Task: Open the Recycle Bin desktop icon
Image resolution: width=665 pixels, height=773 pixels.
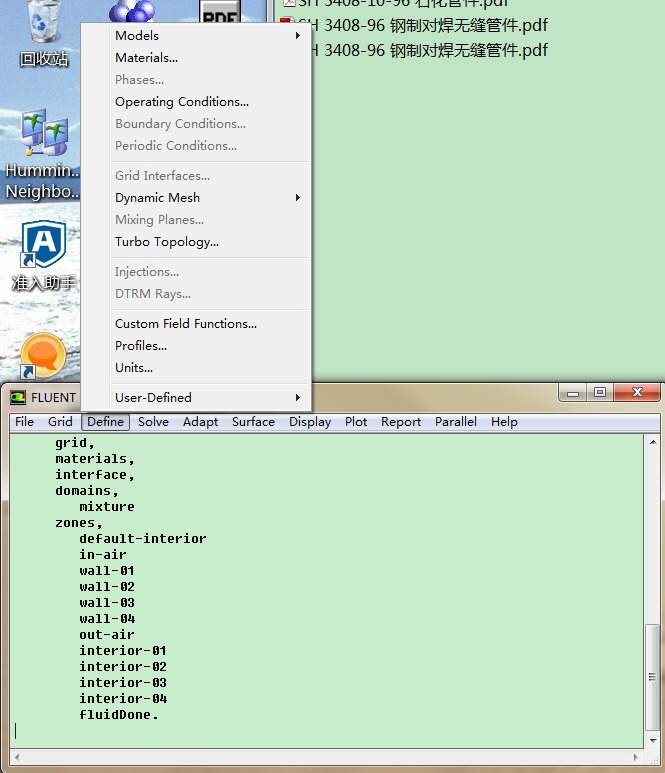Action: [x=44, y=33]
